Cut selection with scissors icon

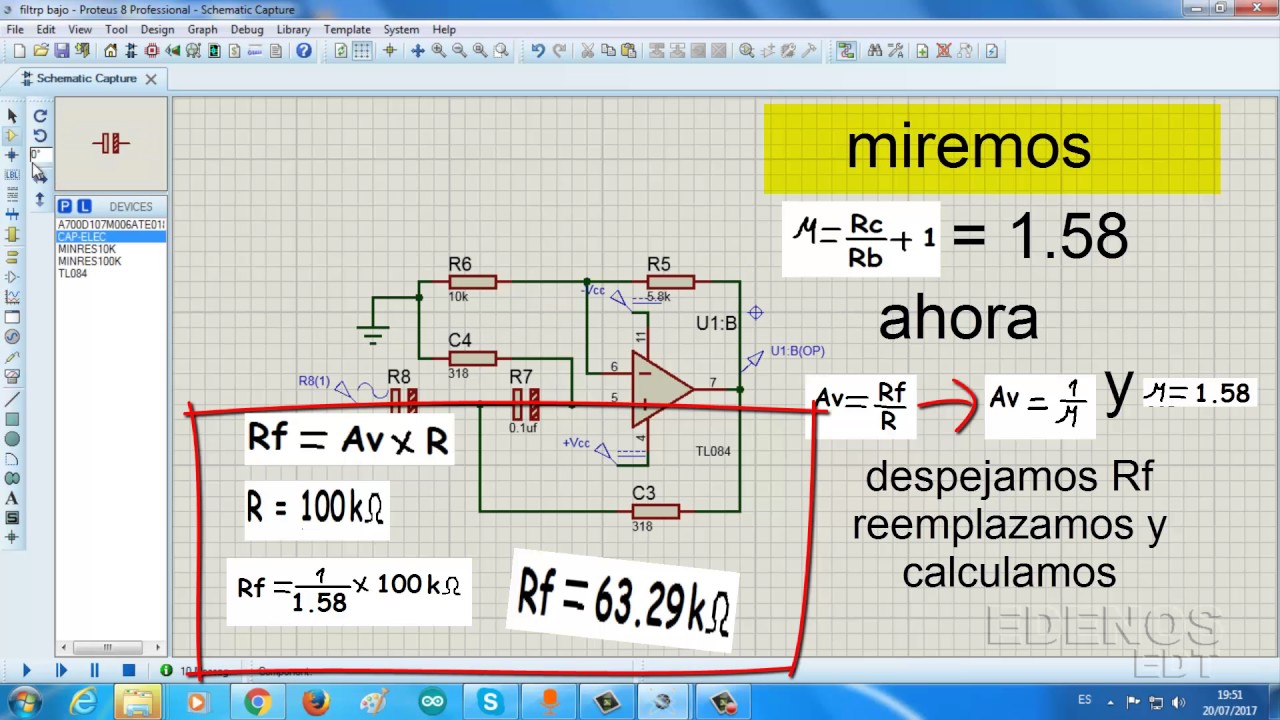coord(587,50)
